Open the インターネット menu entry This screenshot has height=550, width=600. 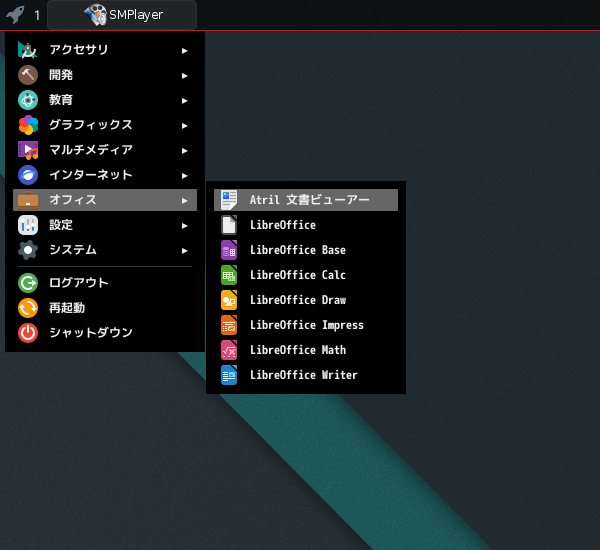[105, 175]
